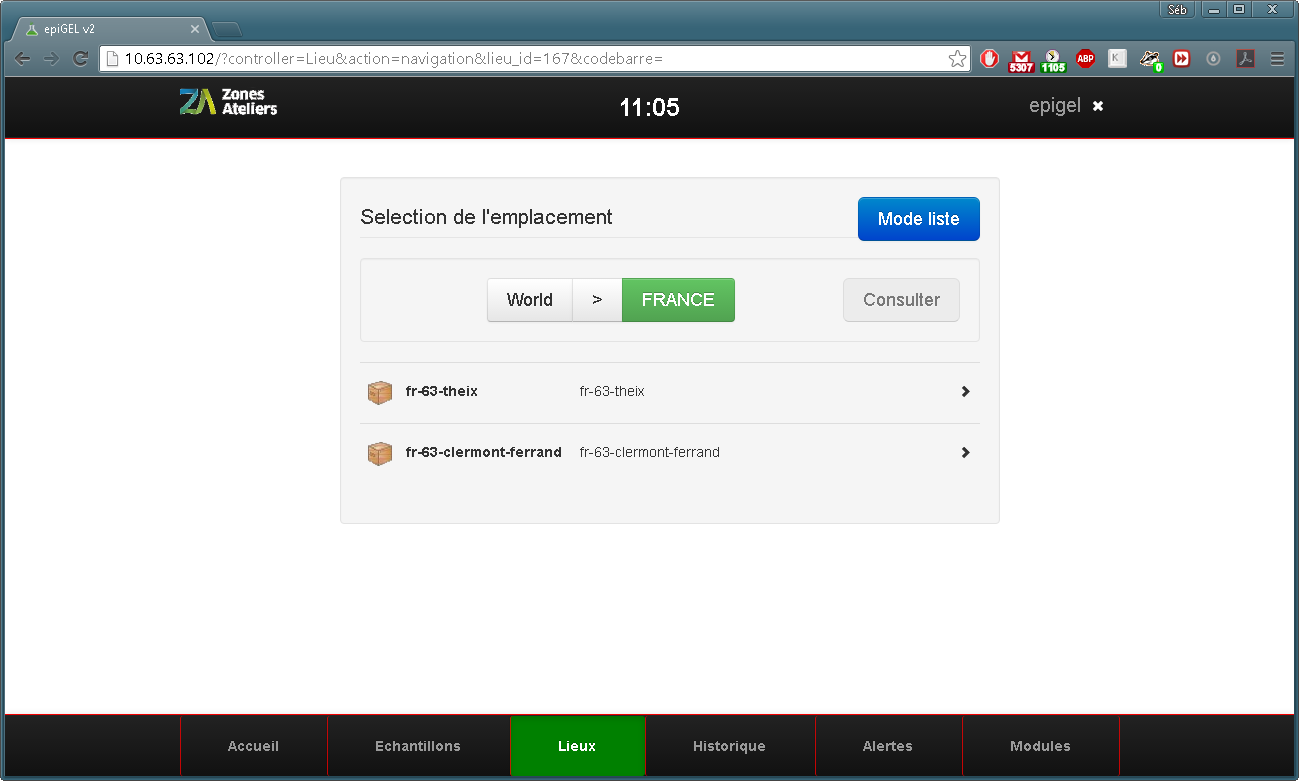Image resolution: width=1299 pixels, height=781 pixels.
Task: Click the Zones Ateliers logo
Action: pyautogui.click(x=228, y=102)
